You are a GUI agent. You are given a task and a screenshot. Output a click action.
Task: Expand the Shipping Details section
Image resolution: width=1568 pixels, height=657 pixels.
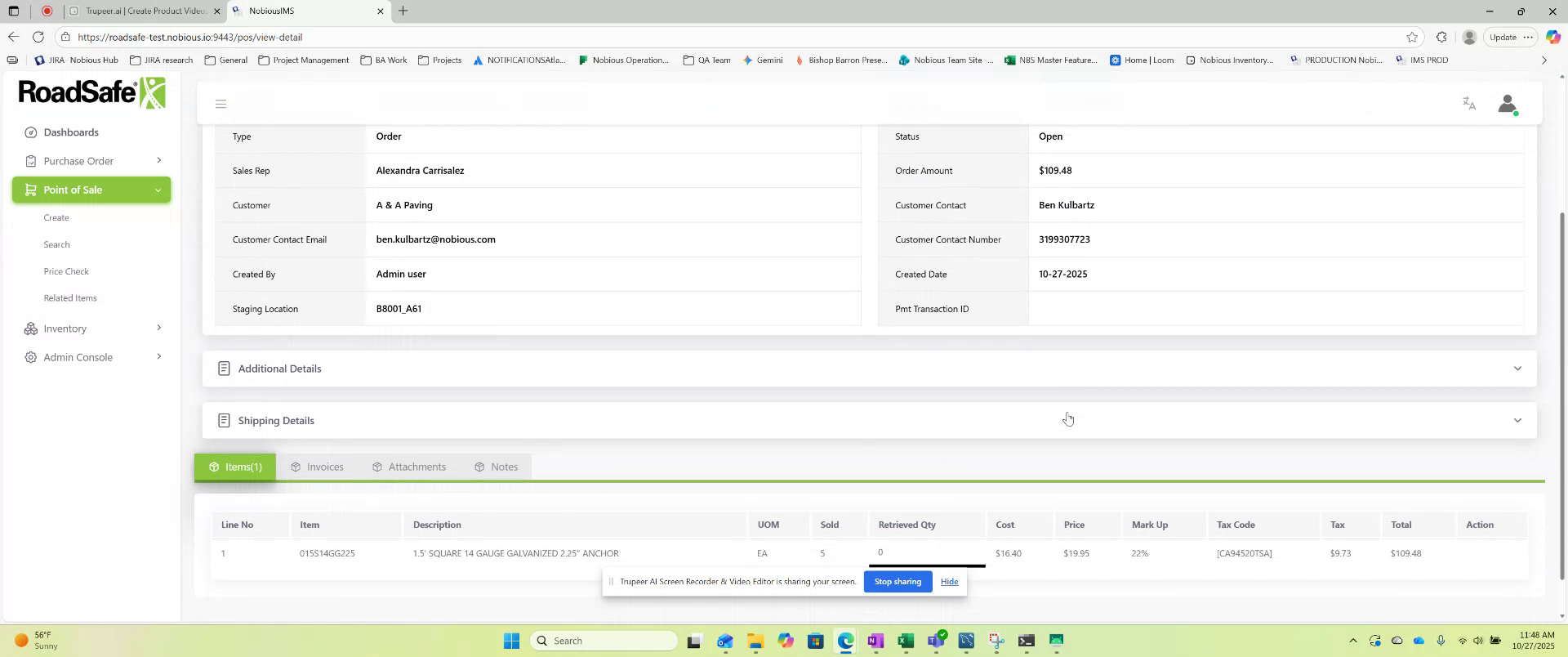[x=1517, y=421]
